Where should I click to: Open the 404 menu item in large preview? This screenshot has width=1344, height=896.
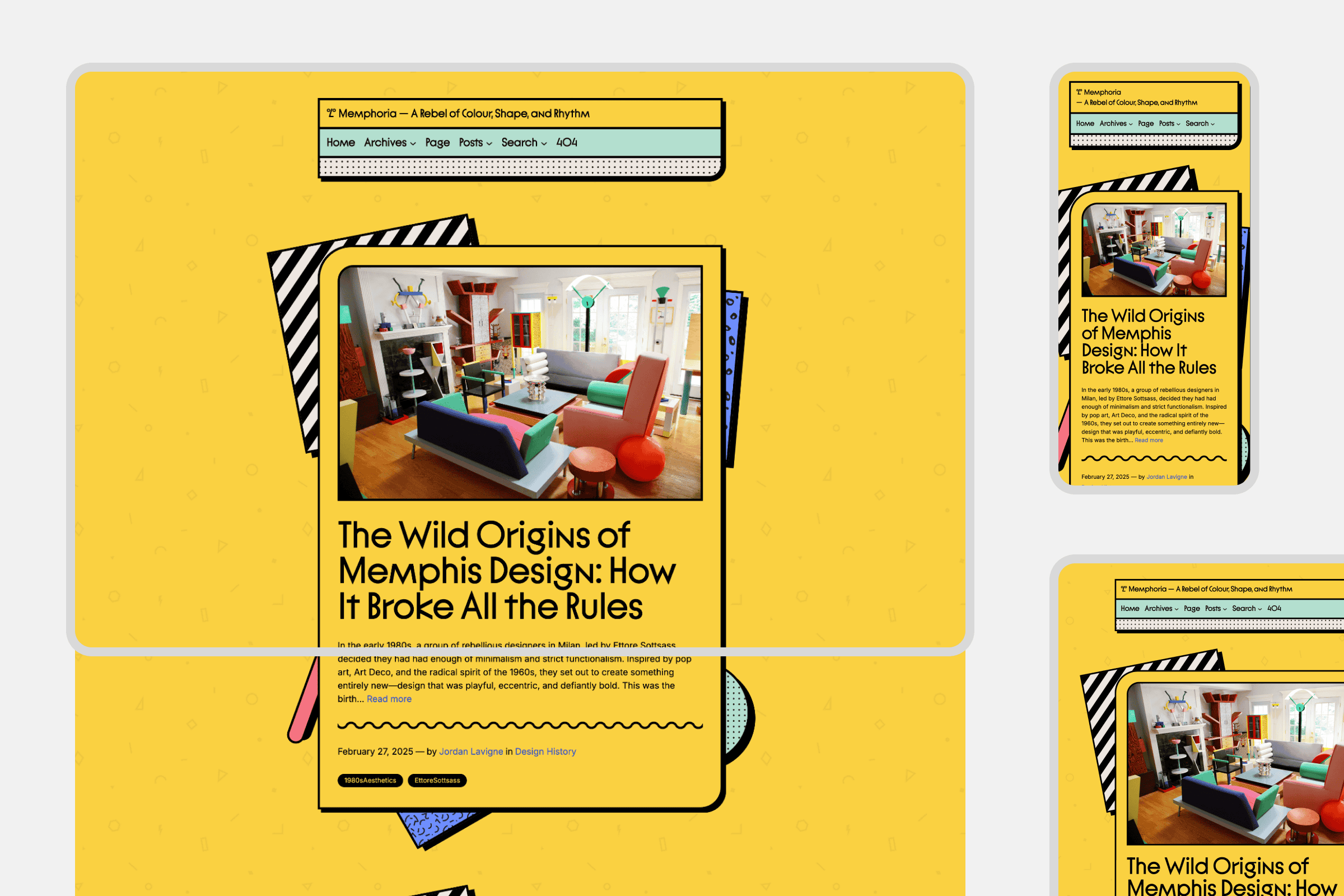[566, 142]
